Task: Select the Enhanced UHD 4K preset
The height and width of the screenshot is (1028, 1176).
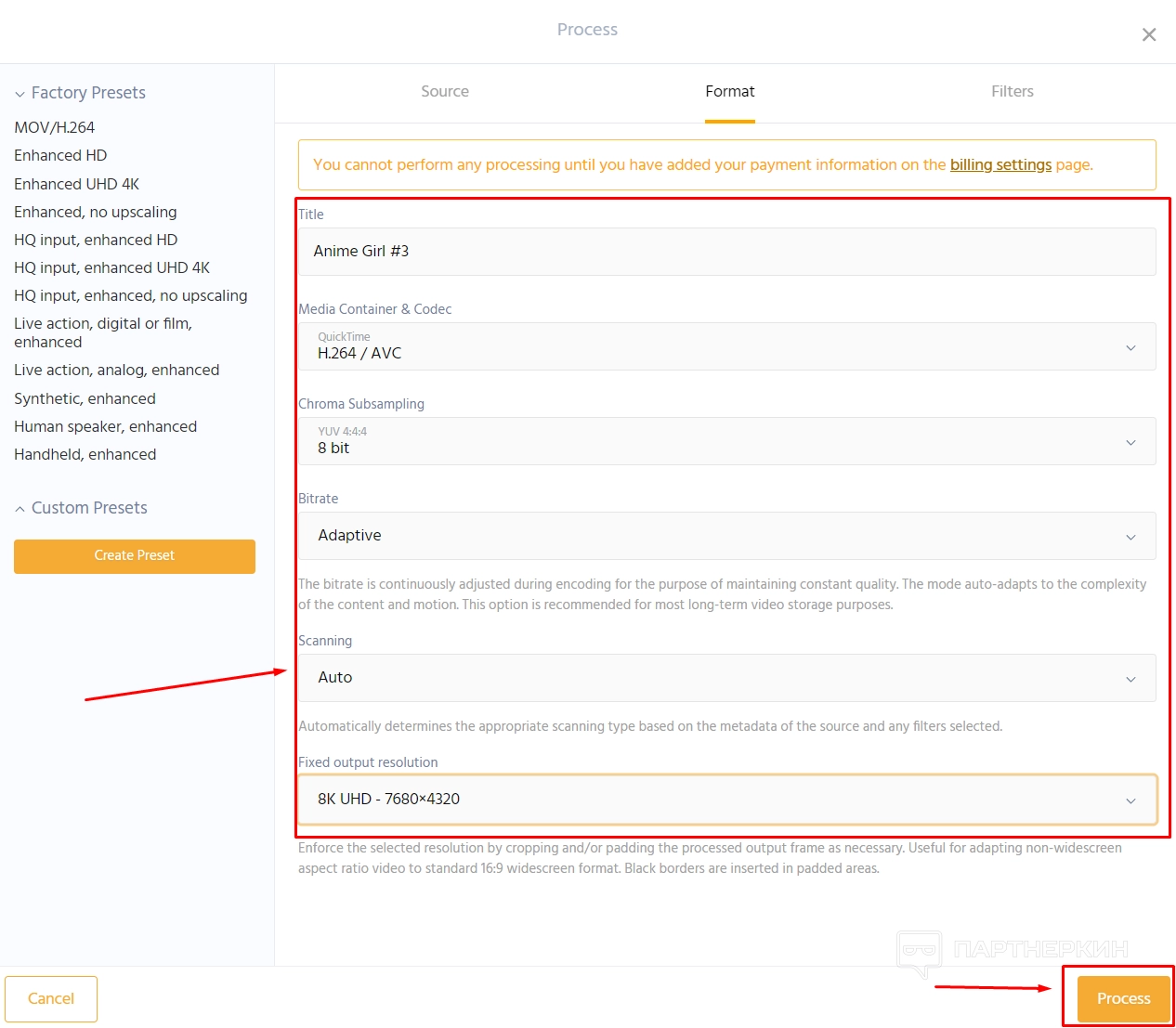Action: [77, 184]
